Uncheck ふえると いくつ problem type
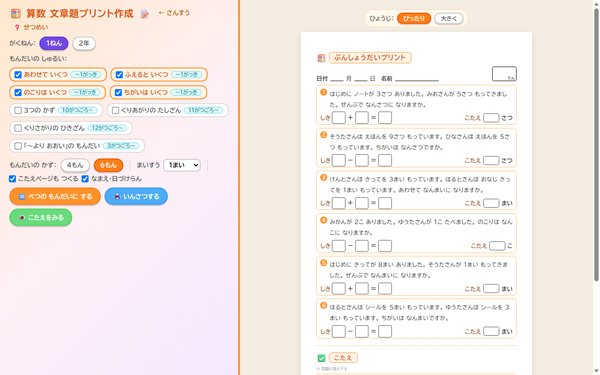The width and height of the screenshot is (600, 375). coord(119,75)
